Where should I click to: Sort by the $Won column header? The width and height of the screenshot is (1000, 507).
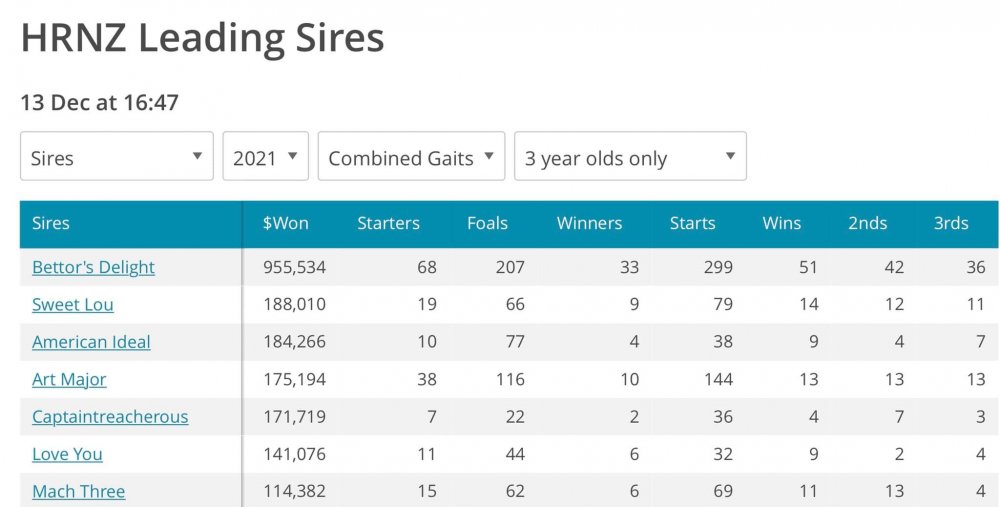[285, 223]
